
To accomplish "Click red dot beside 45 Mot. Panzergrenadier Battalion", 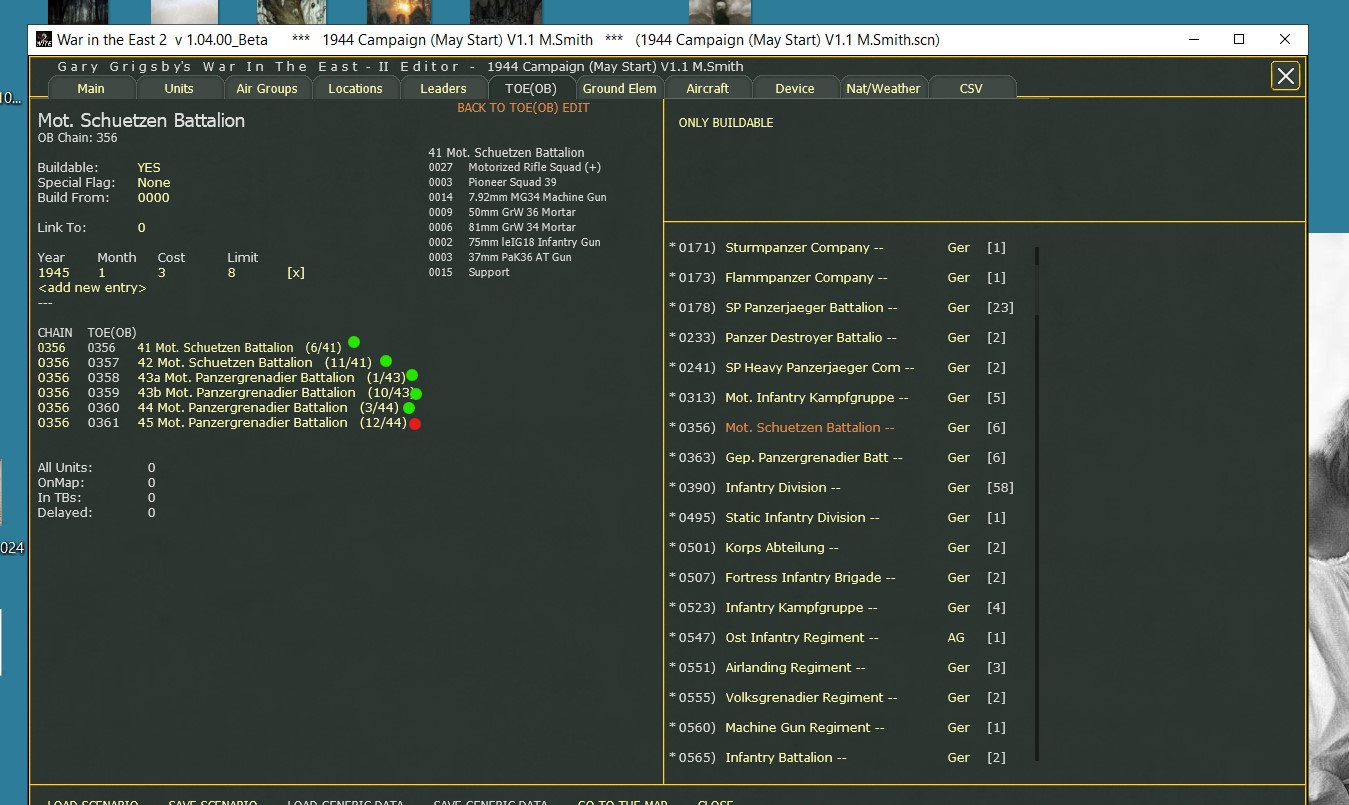I will (x=415, y=424).
